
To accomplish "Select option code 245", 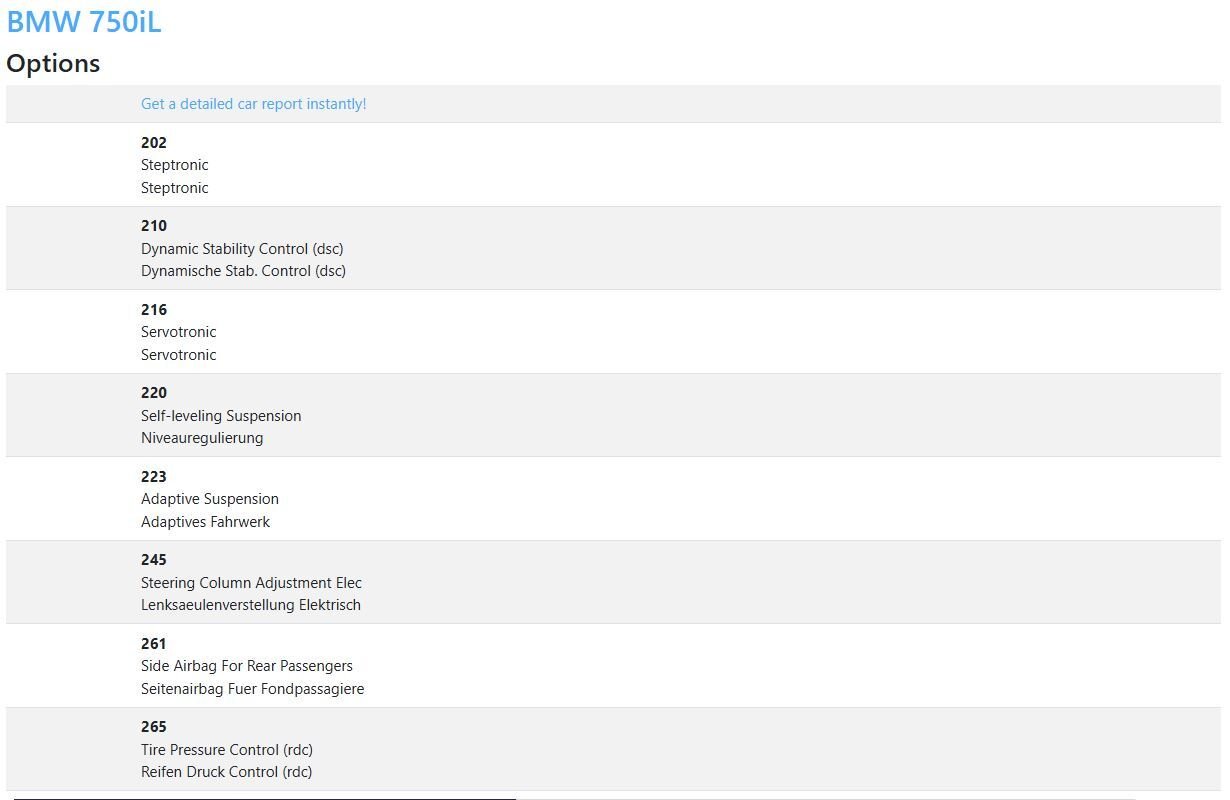I will coord(154,560).
